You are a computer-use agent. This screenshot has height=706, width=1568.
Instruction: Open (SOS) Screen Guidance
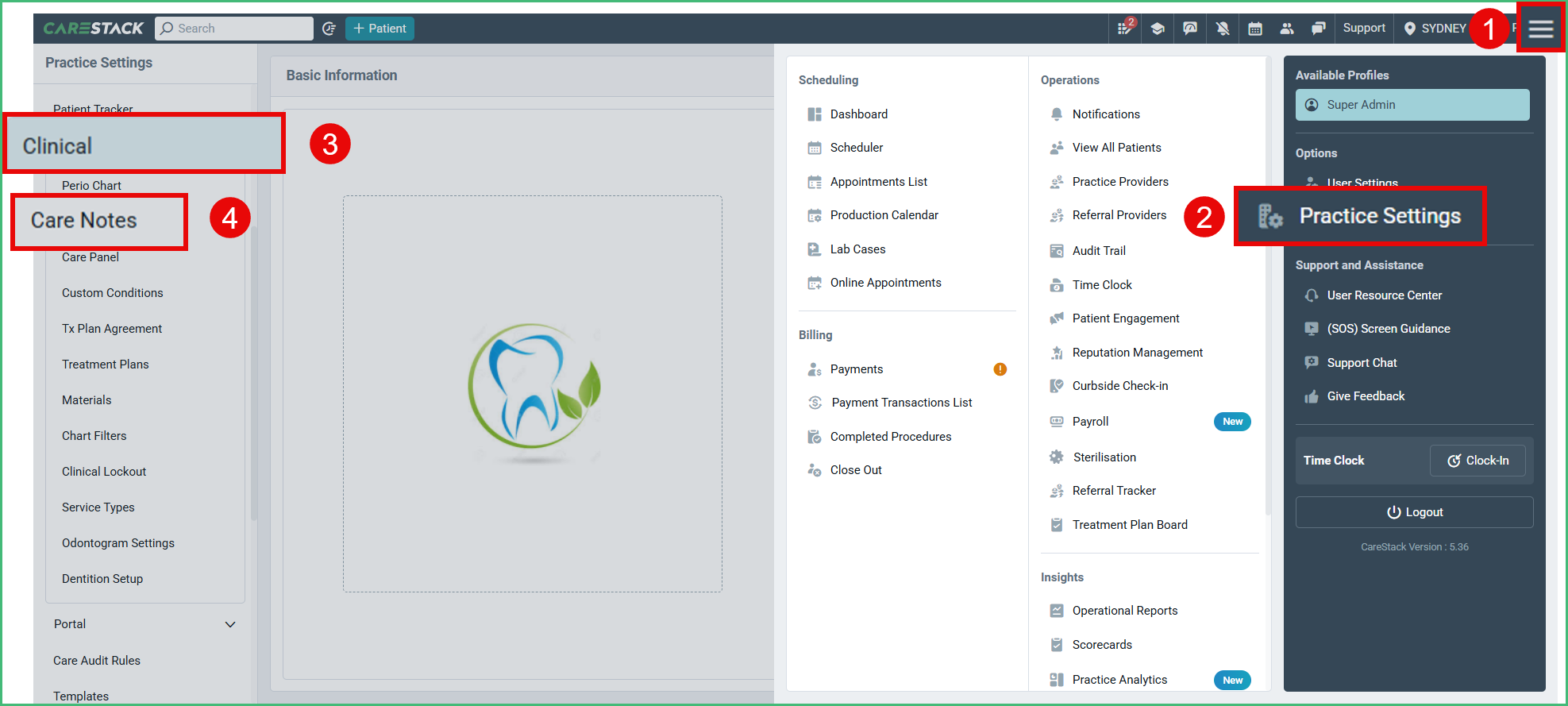pos(1389,329)
